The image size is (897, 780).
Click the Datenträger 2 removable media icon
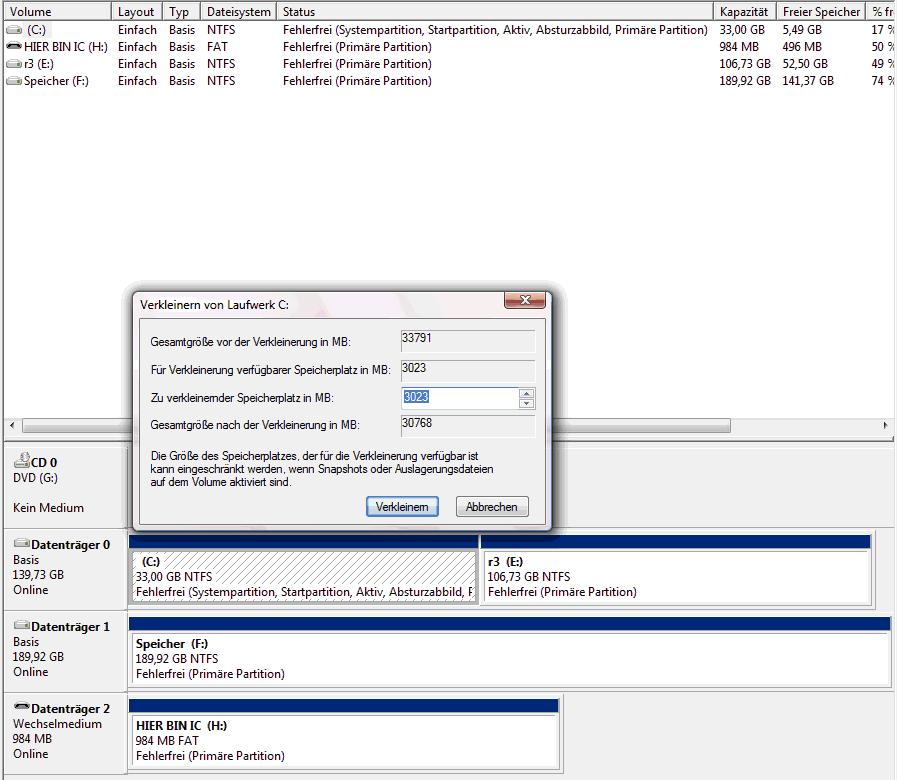pyautogui.click(x=21, y=708)
